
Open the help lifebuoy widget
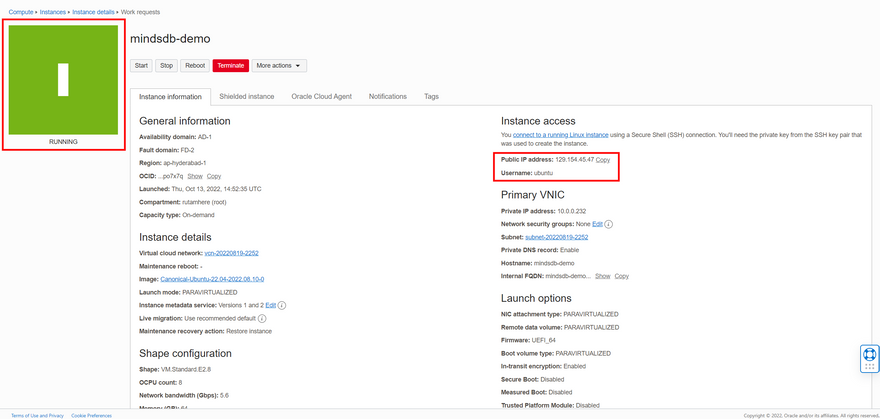(869, 355)
